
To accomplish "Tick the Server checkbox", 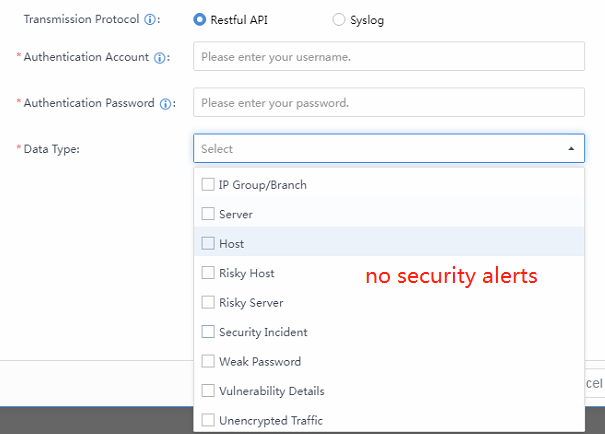I will pos(208,214).
